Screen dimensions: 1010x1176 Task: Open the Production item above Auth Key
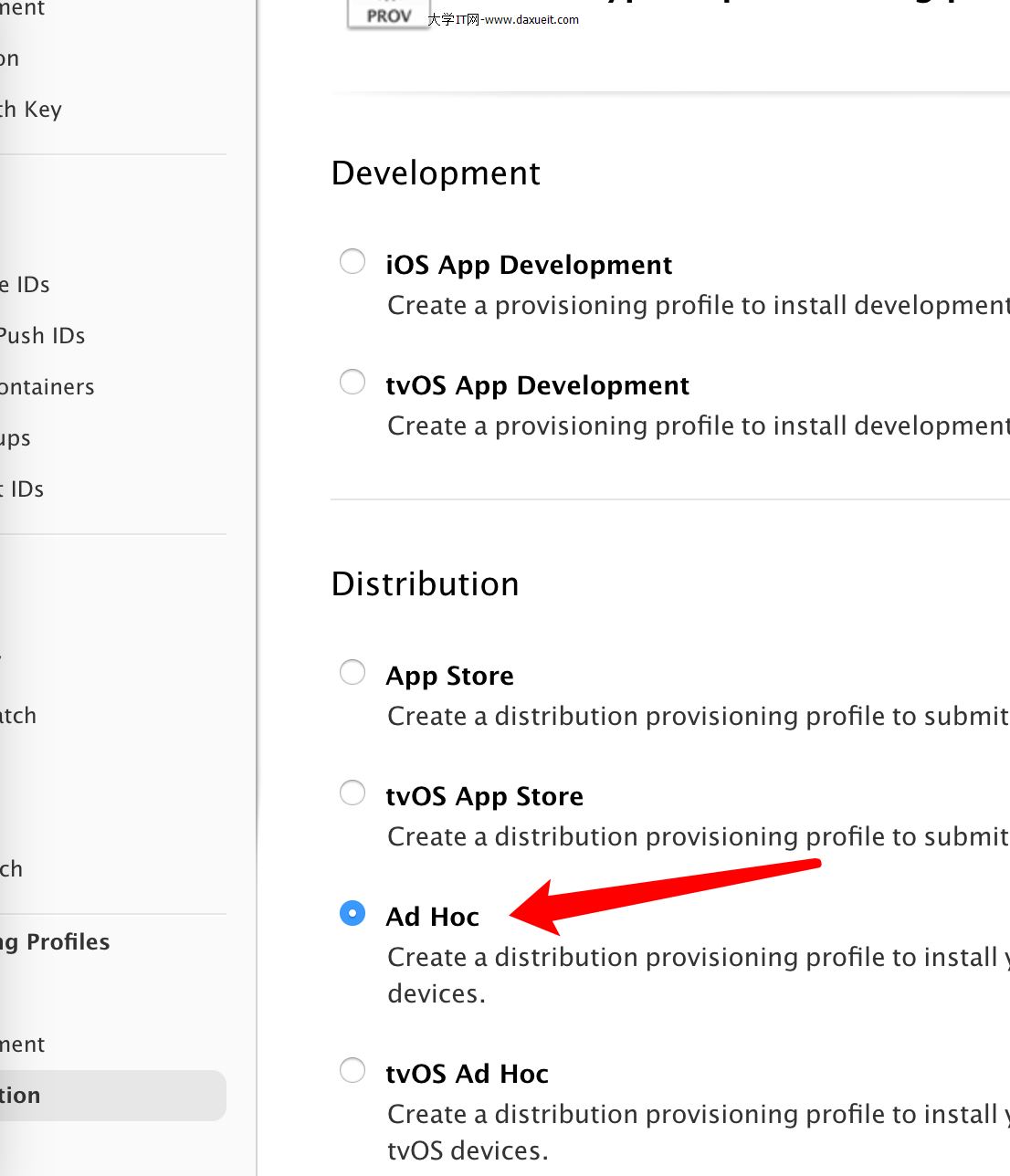tap(10, 58)
